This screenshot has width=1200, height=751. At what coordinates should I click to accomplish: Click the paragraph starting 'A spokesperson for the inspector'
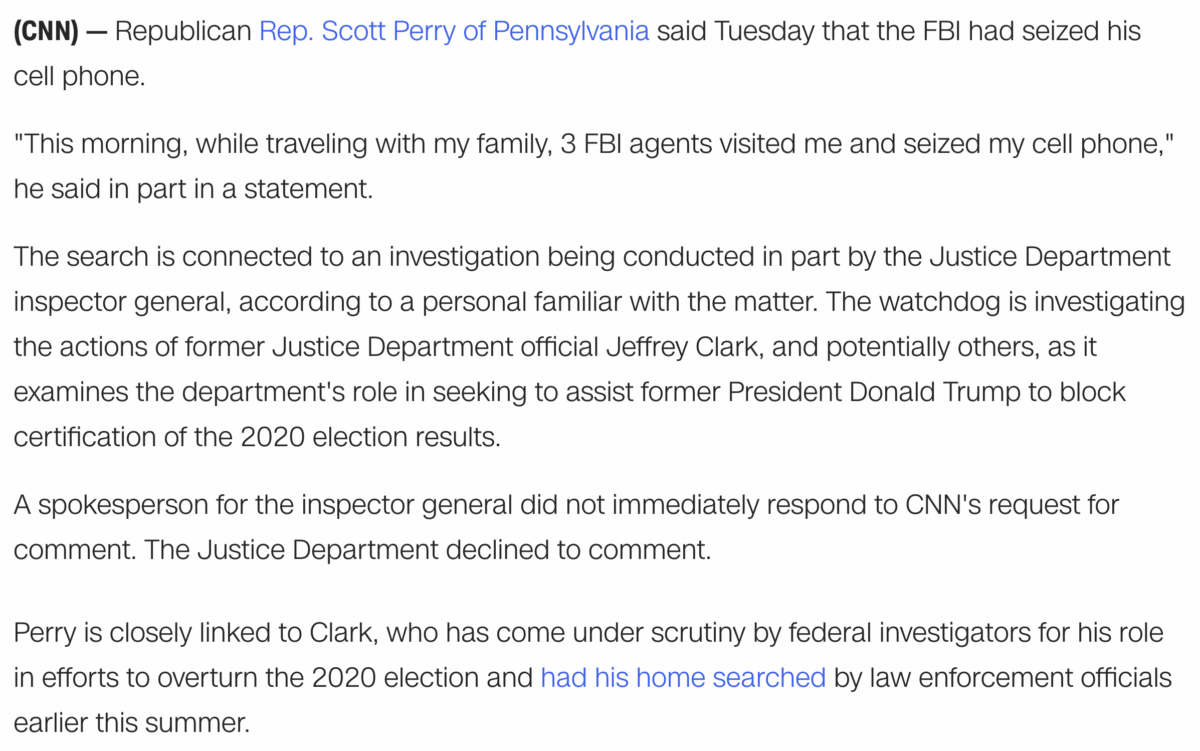(566, 527)
